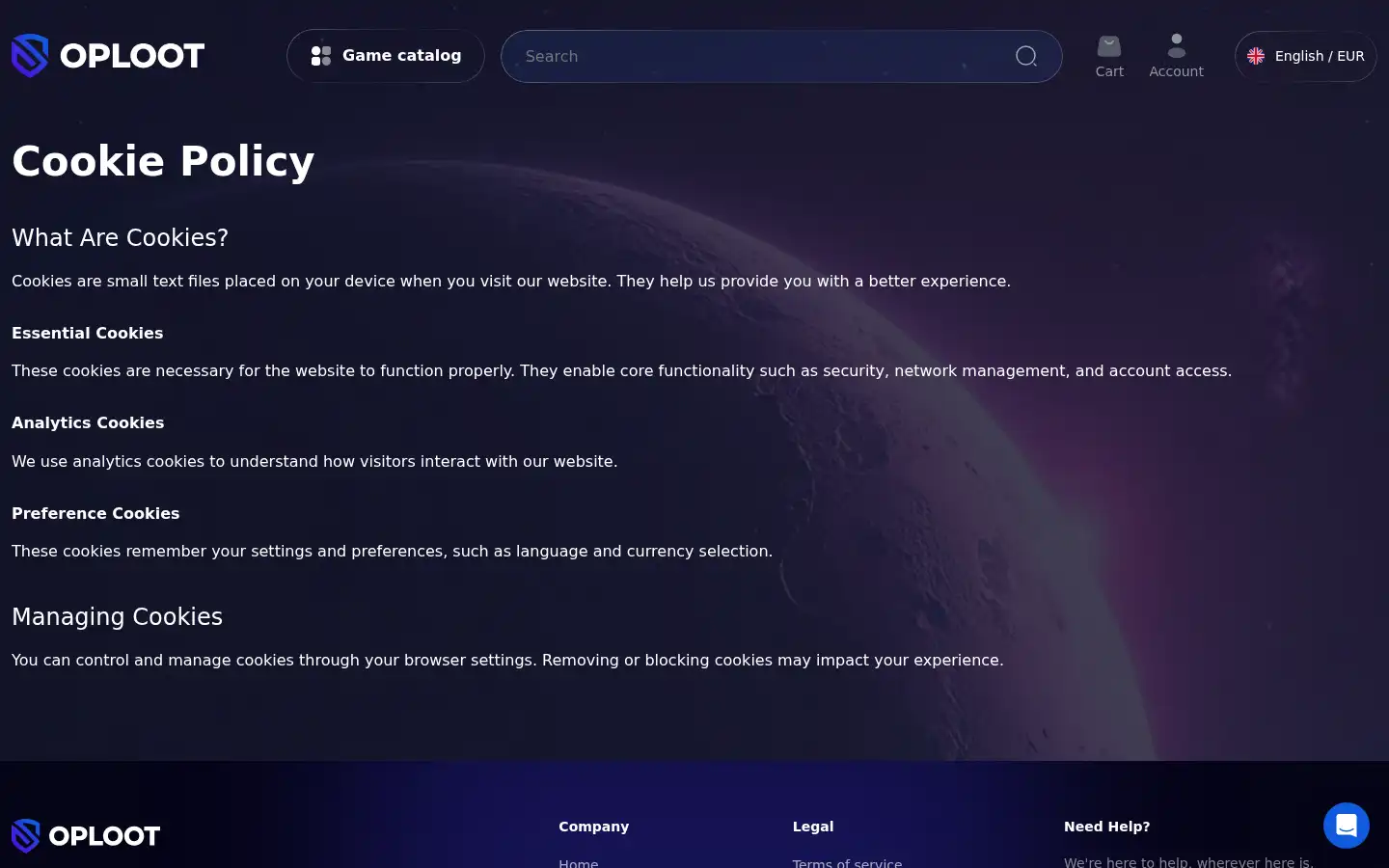Click the Cookie Policy heading

click(x=163, y=161)
